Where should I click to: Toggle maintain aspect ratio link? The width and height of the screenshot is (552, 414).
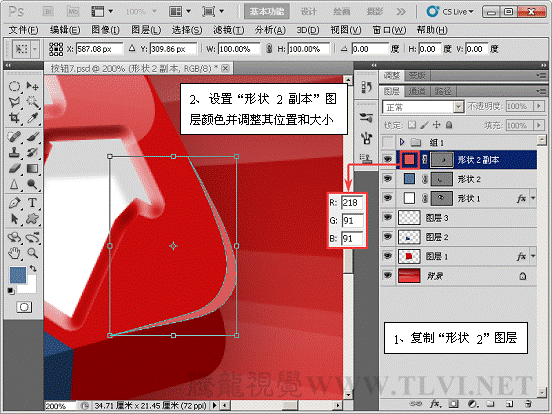point(269,49)
